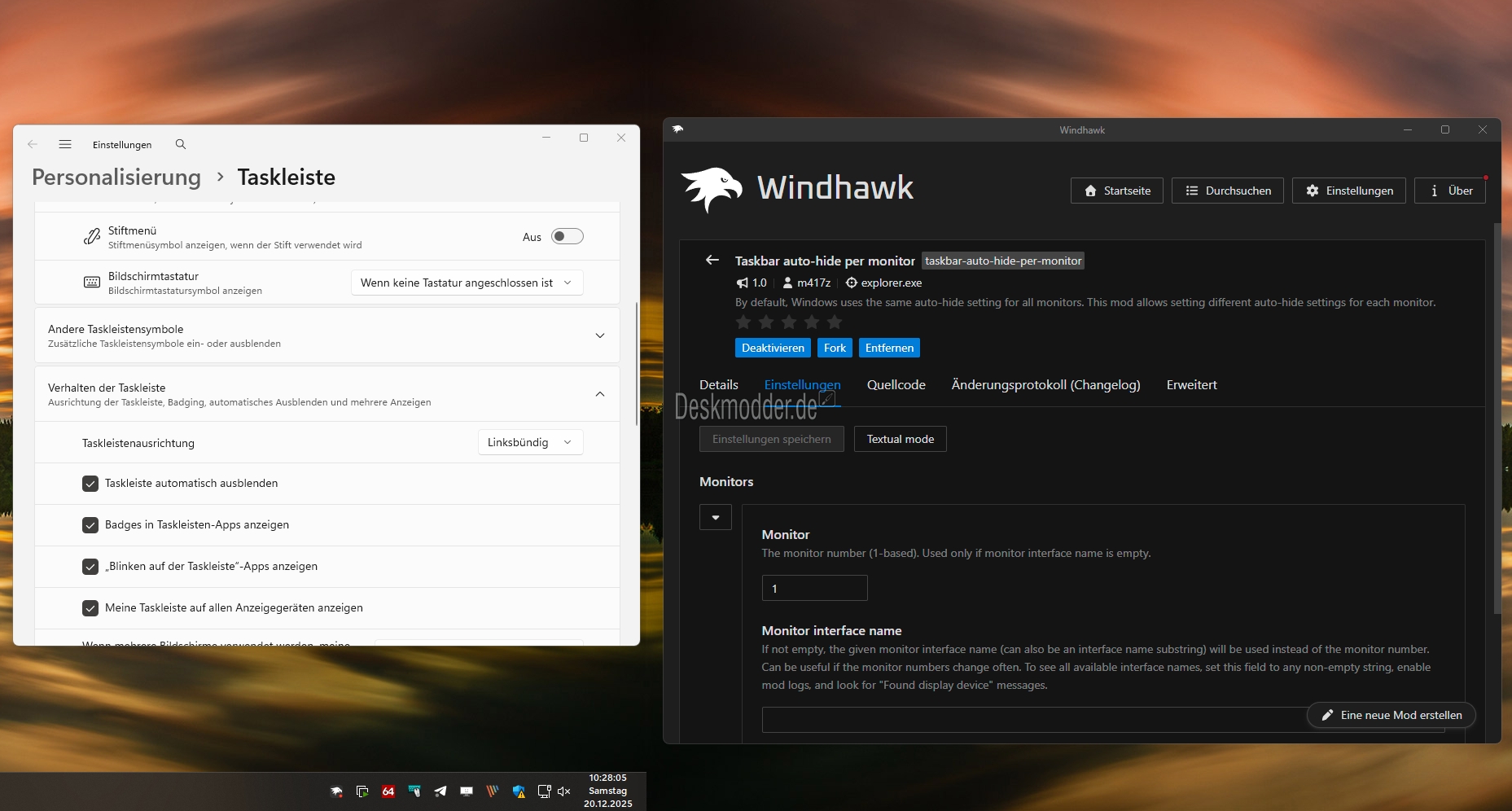Open the Änderungsprotokoll (Changelog) tab
The image size is (1512, 811).
click(1045, 385)
